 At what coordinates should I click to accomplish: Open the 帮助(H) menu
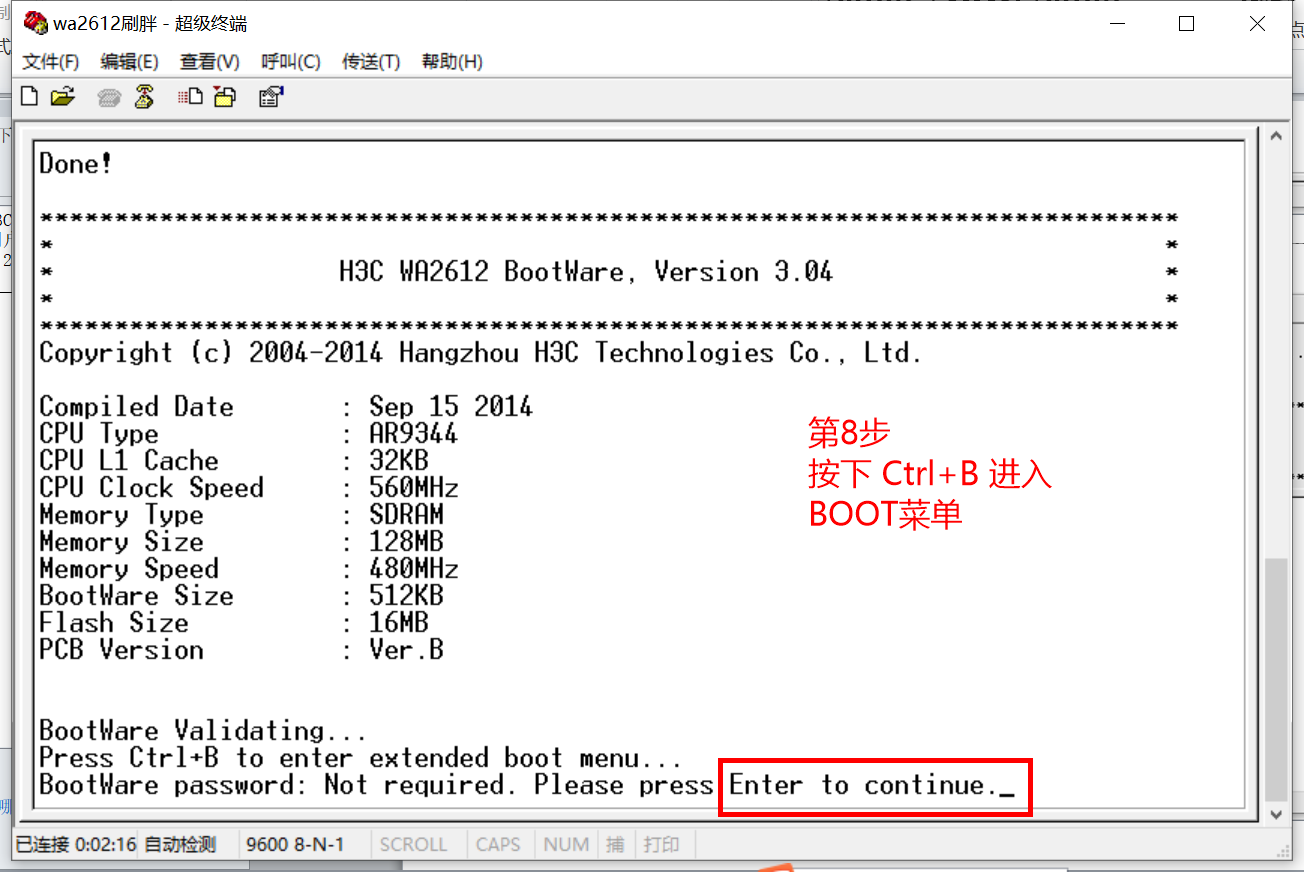[x=452, y=62]
